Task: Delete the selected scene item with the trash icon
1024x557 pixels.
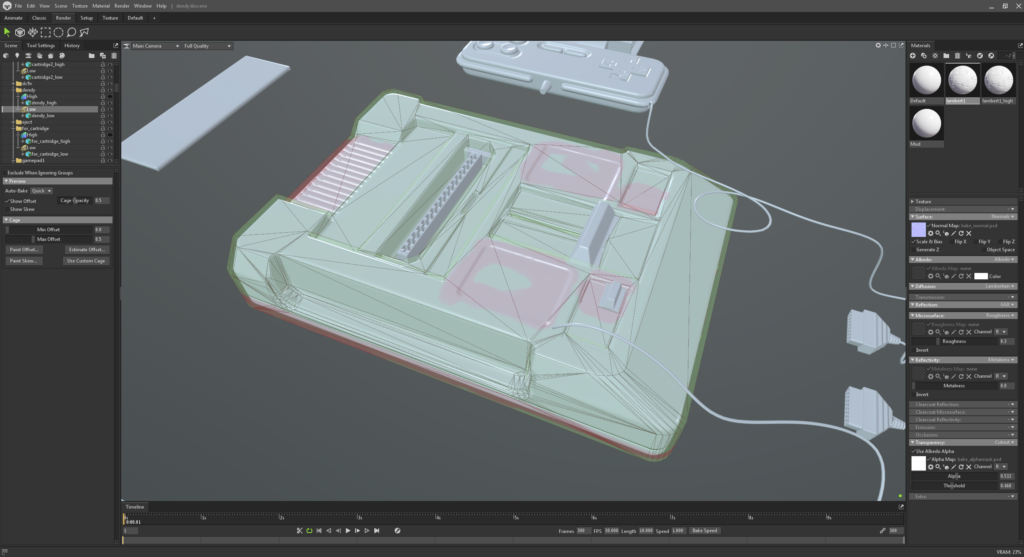Action: [x=114, y=56]
